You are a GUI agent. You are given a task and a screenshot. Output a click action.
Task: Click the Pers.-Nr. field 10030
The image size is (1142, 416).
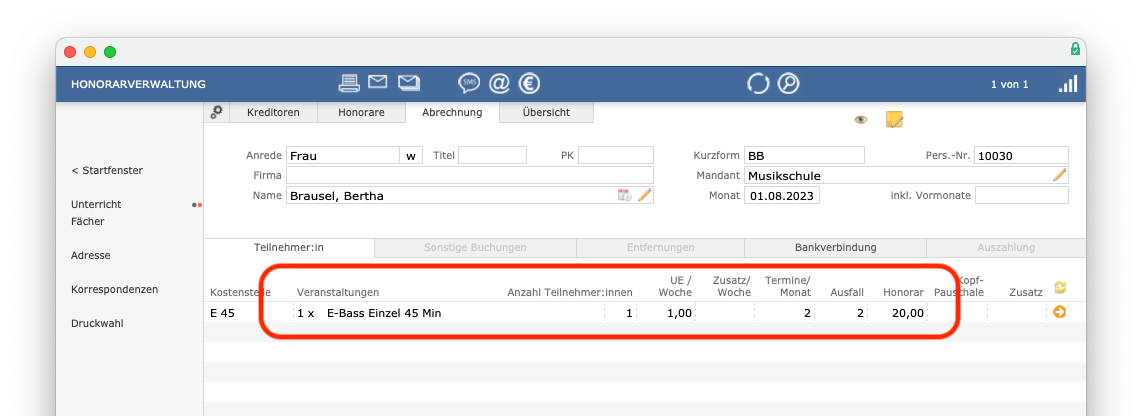[x=1021, y=155]
